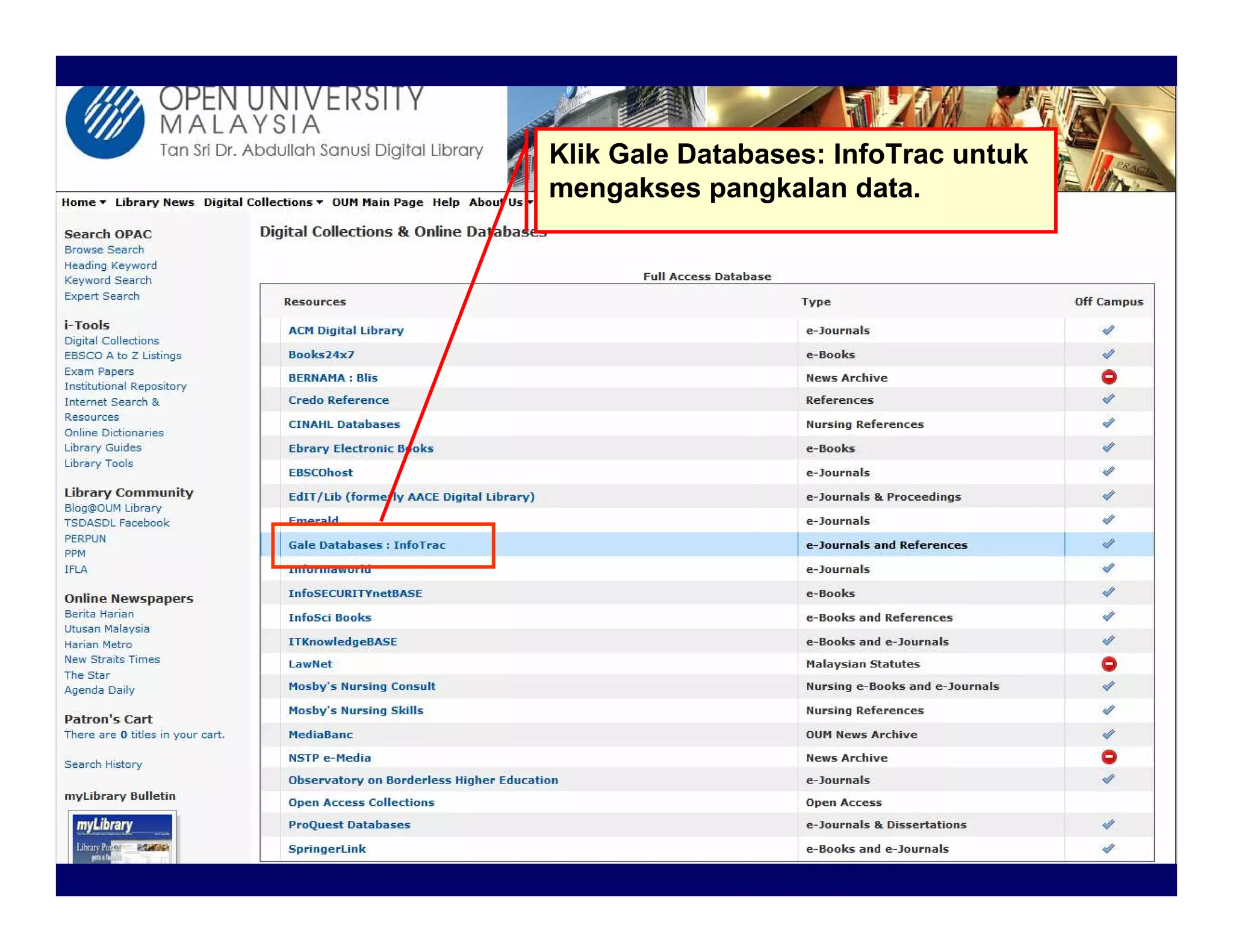Open Online Dictionaries link
Image resolution: width=1233 pixels, height=952 pixels.
[x=114, y=433]
